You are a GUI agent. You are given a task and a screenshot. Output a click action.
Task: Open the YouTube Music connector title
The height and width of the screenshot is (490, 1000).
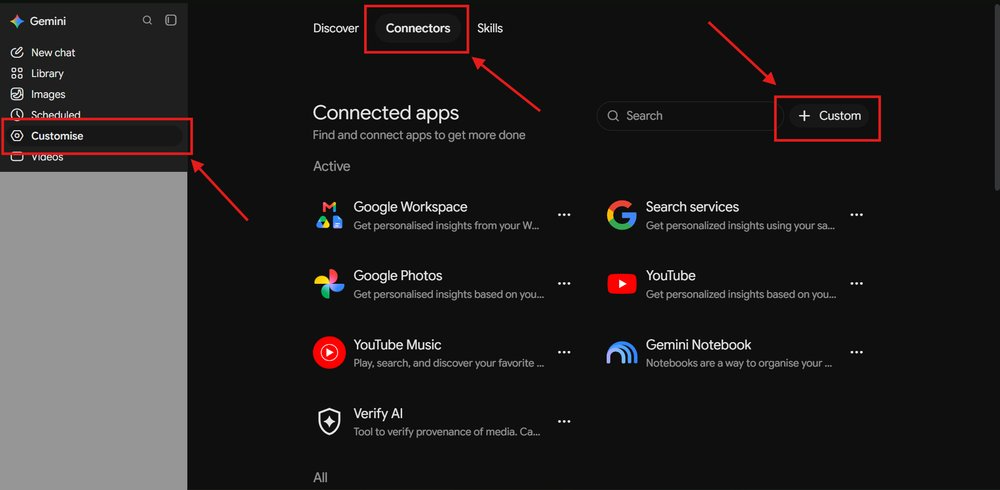(x=397, y=345)
